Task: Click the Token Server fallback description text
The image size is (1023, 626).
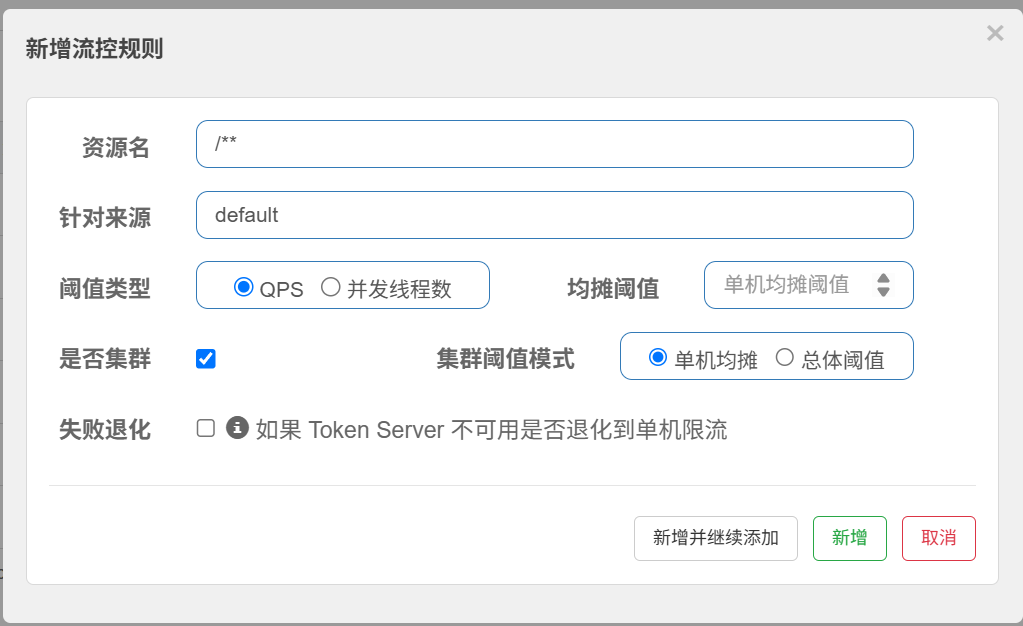Action: (491, 430)
